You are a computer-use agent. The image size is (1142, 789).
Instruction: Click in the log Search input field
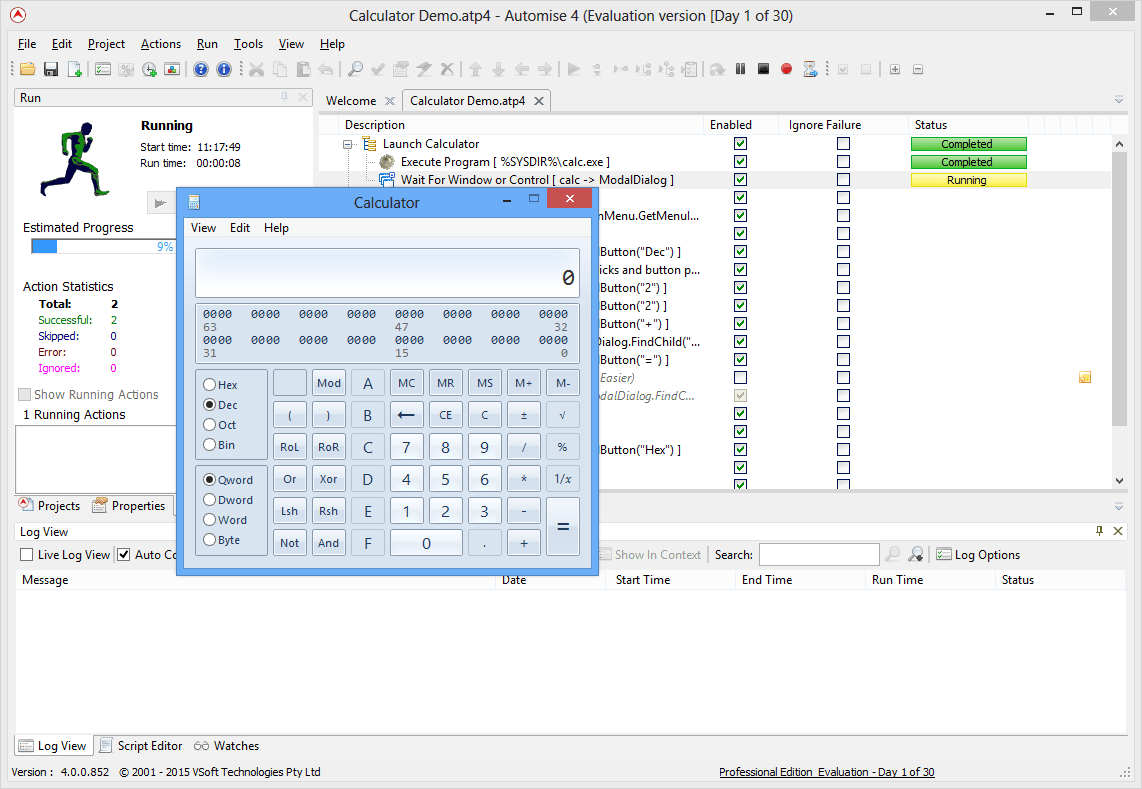[818, 555]
